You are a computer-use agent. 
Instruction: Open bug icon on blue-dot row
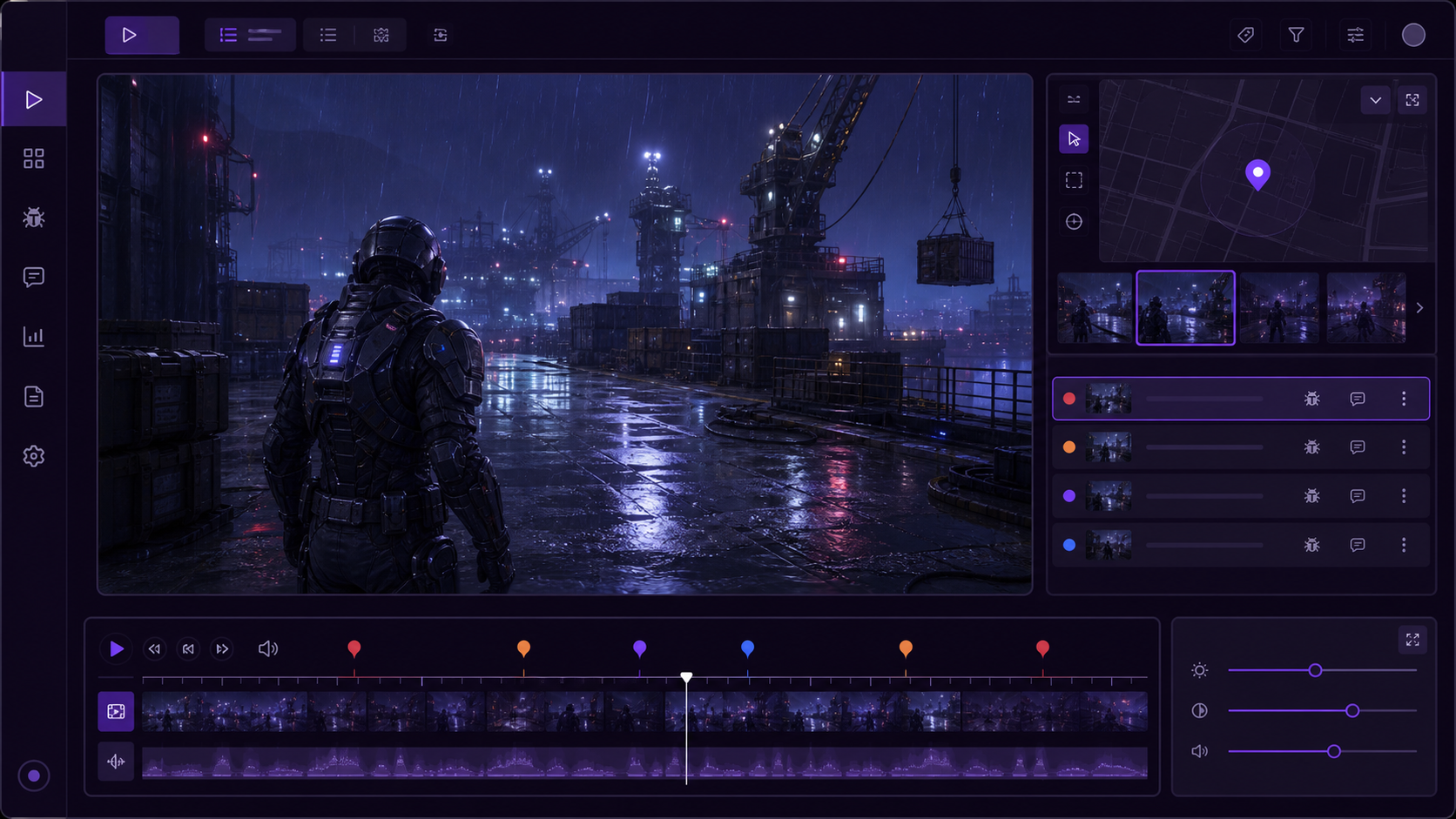(x=1312, y=545)
